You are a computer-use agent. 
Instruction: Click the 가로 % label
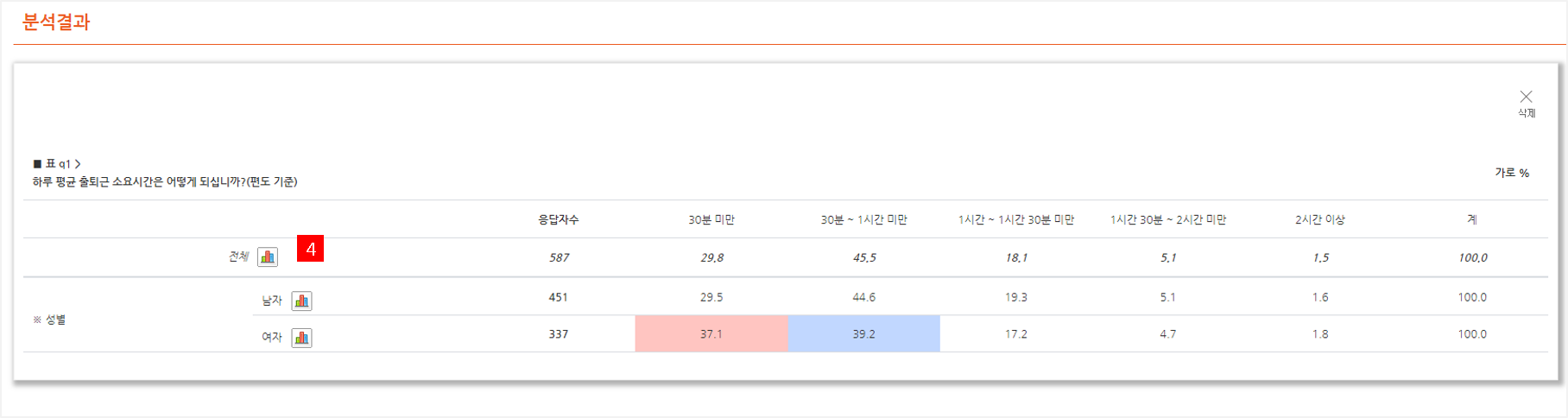pyautogui.click(x=1512, y=173)
